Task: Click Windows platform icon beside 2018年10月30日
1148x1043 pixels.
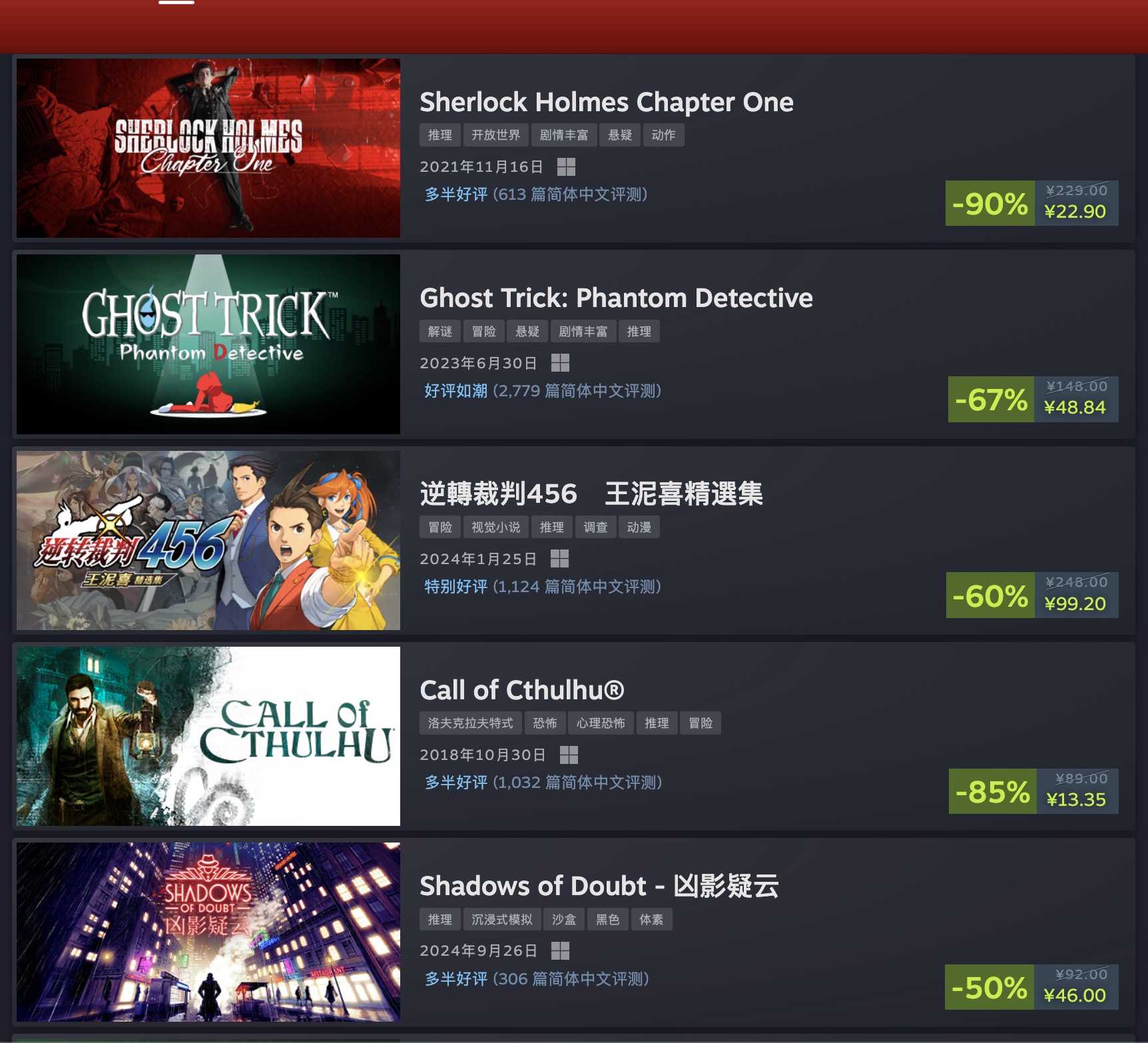Action: click(569, 755)
